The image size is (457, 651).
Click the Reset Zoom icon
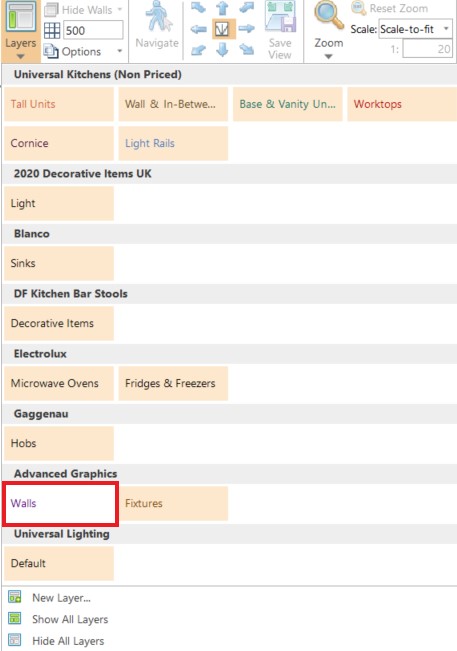pos(358,8)
